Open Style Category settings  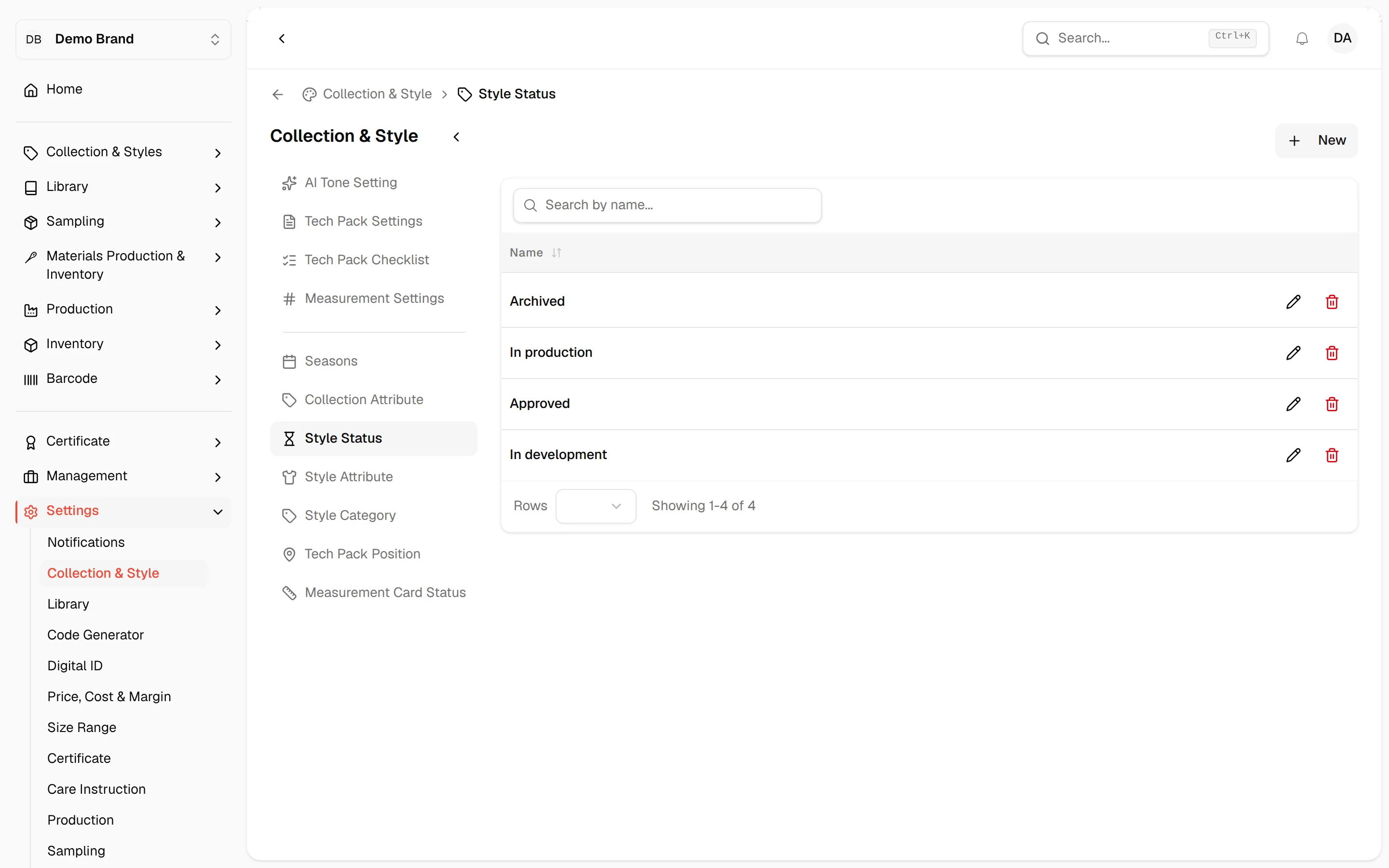(x=373, y=515)
